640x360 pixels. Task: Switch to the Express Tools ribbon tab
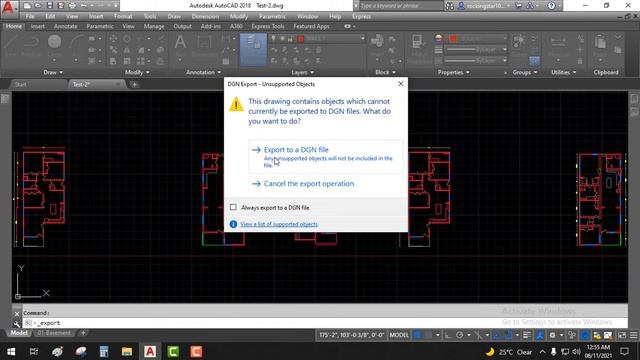(268, 26)
